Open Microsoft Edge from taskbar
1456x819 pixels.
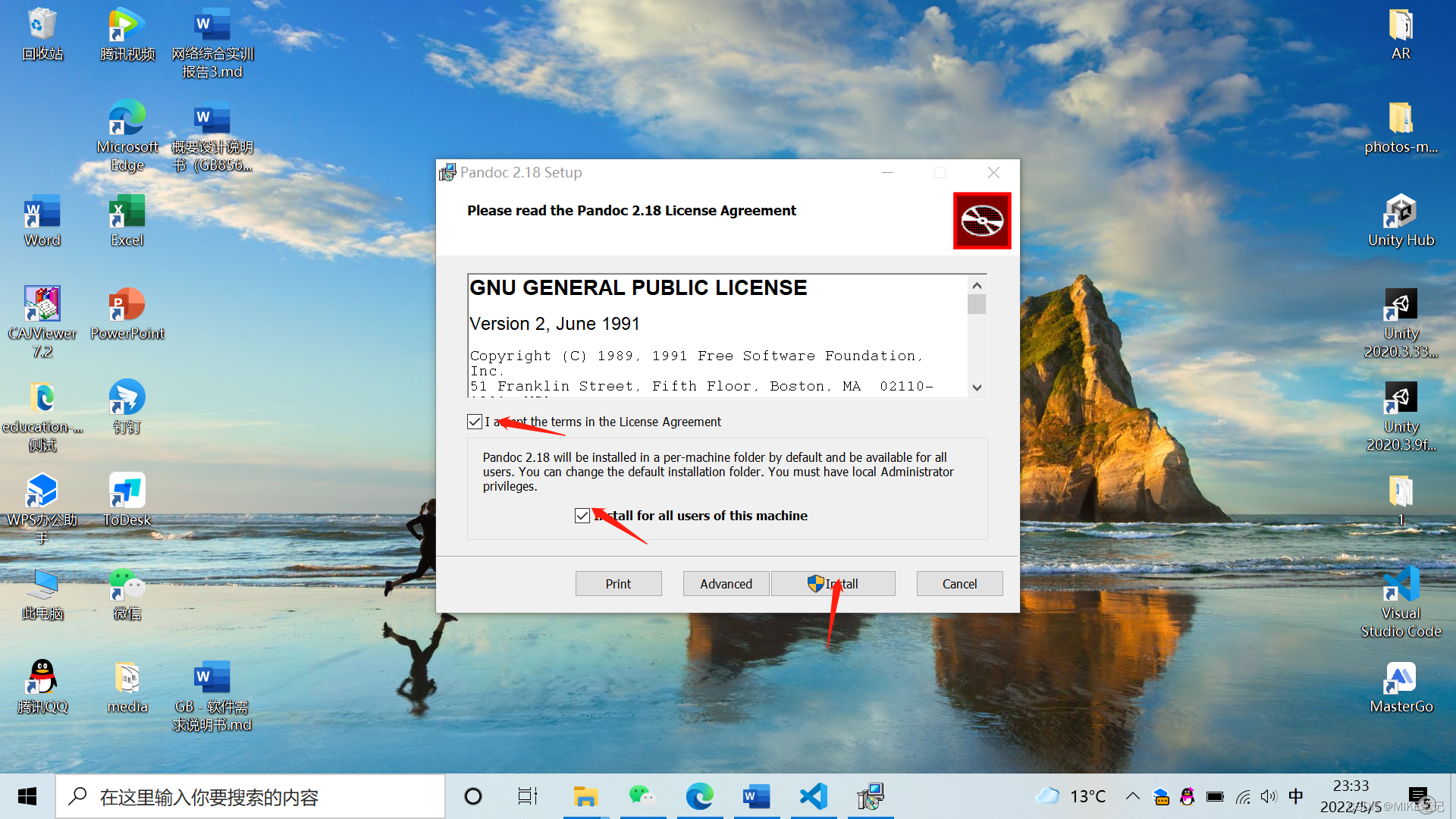point(699,796)
